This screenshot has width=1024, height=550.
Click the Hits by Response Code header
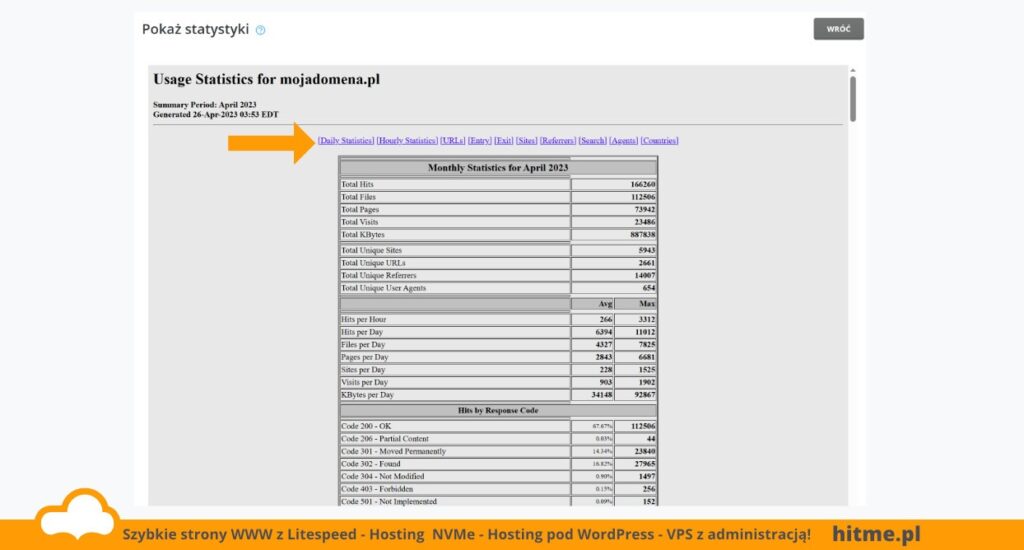coord(498,410)
